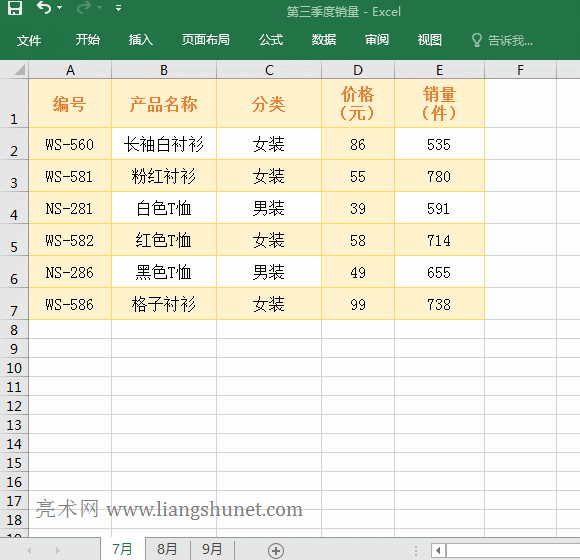Click the Save icon in the quick access toolbar

[x=15, y=8]
